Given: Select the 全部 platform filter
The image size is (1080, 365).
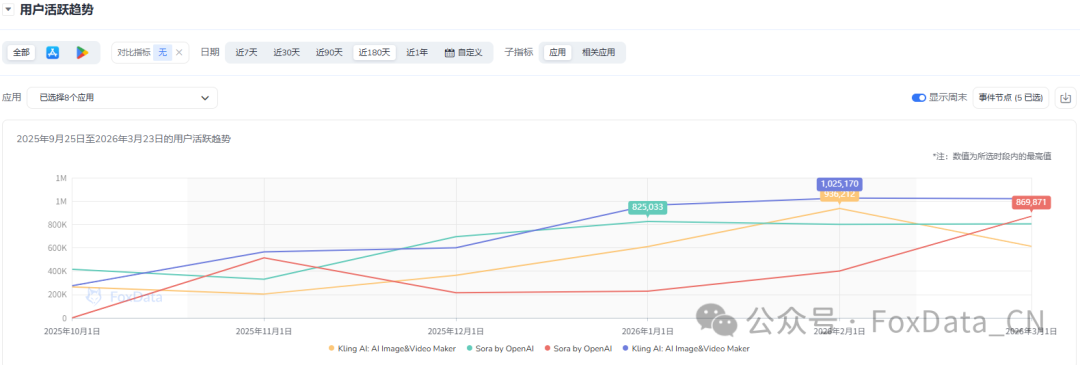Looking at the screenshot, I should (x=21, y=52).
